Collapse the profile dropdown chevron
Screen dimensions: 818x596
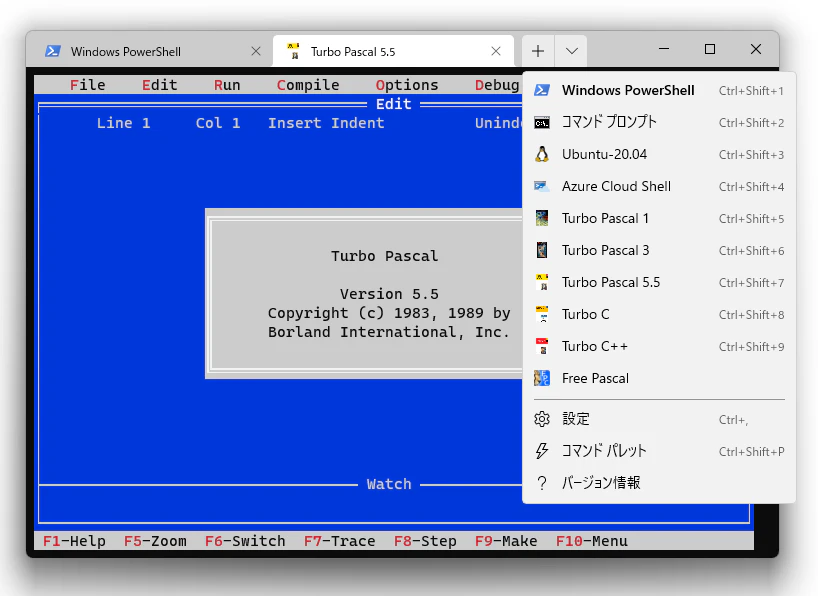571,51
